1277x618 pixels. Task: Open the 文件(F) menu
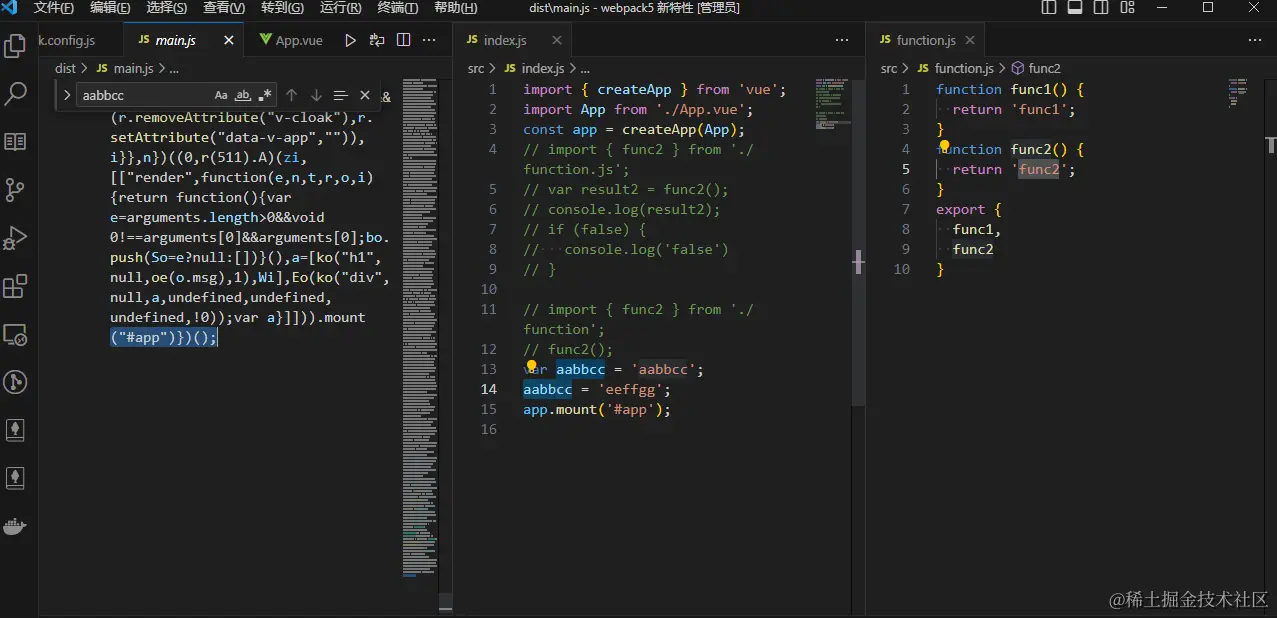54,8
